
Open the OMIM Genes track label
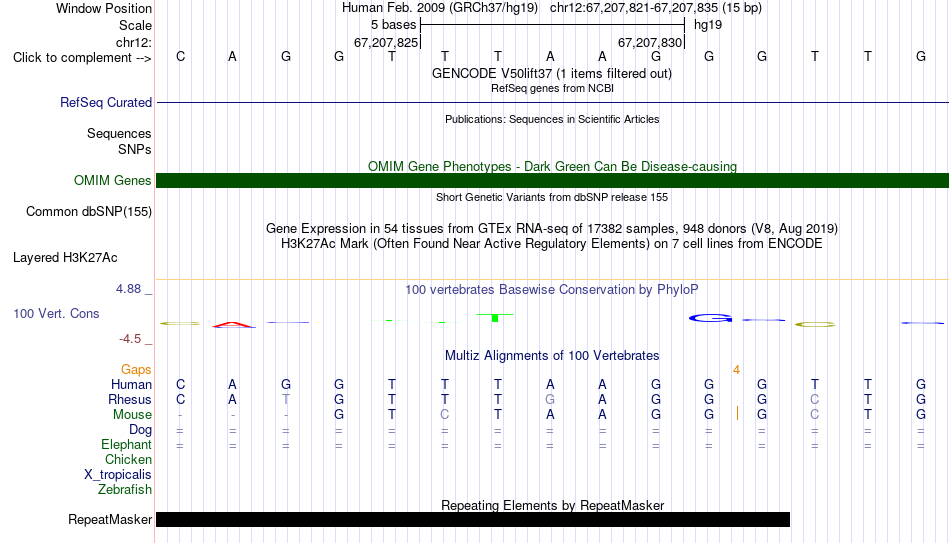112,181
